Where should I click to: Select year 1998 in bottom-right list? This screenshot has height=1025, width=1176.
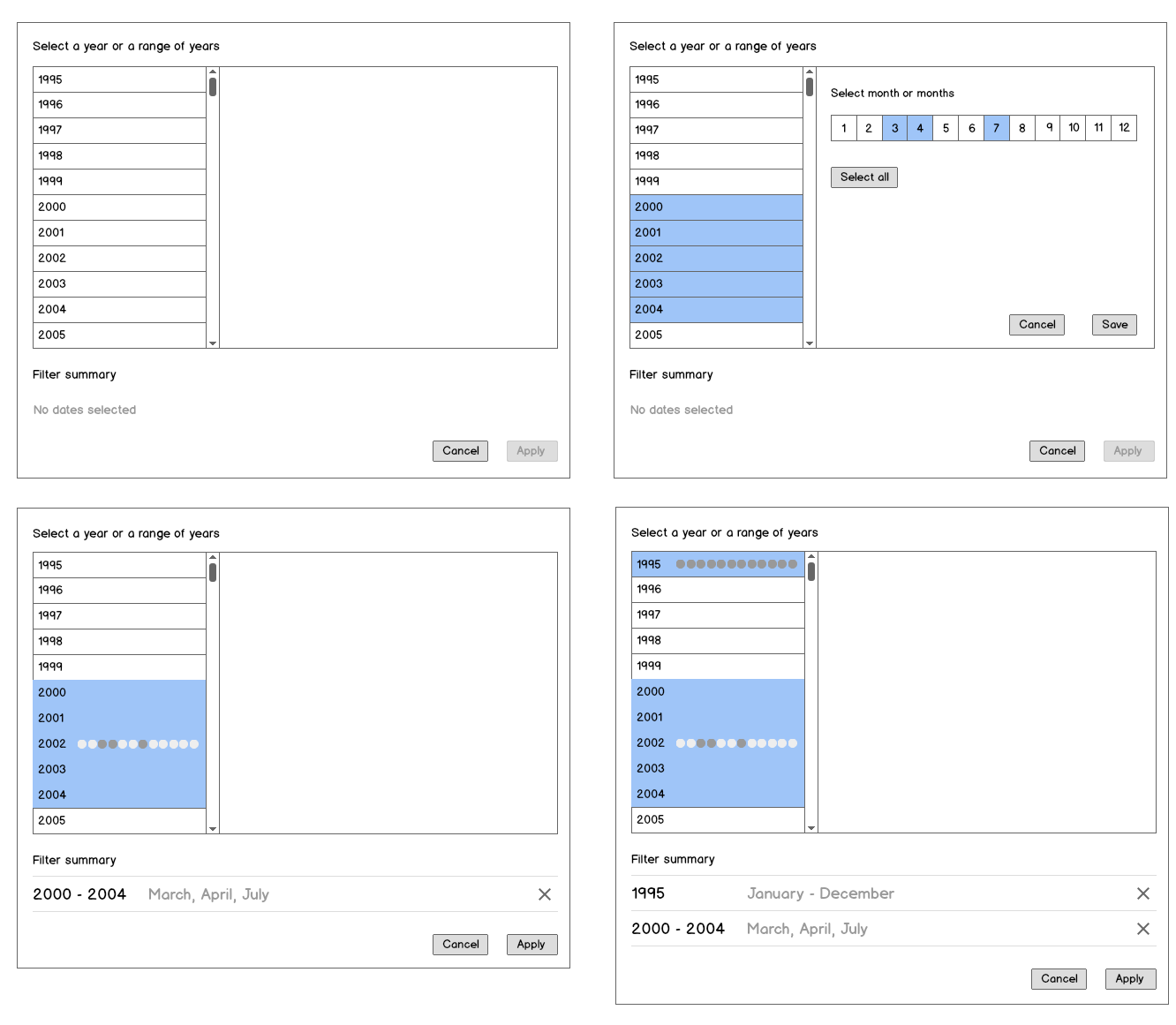tap(718, 641)
